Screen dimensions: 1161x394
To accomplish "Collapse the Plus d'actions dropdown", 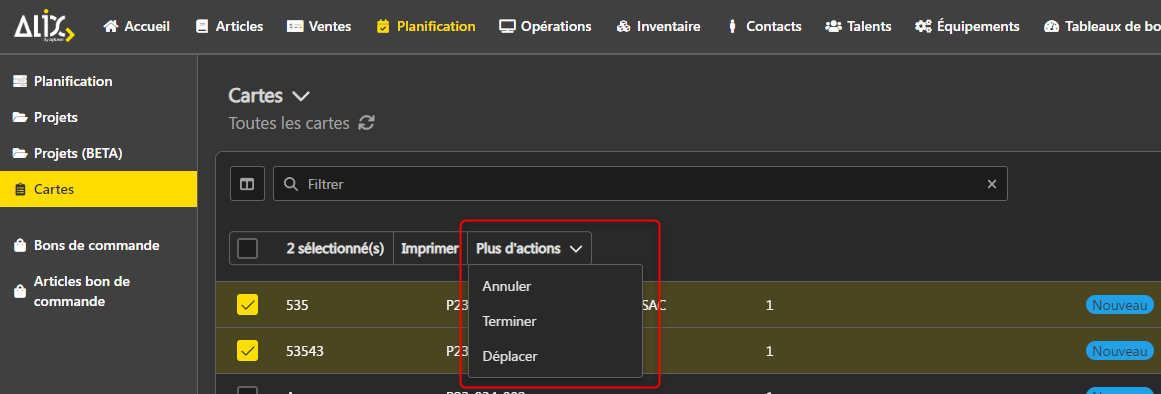I will click(529, 249).
